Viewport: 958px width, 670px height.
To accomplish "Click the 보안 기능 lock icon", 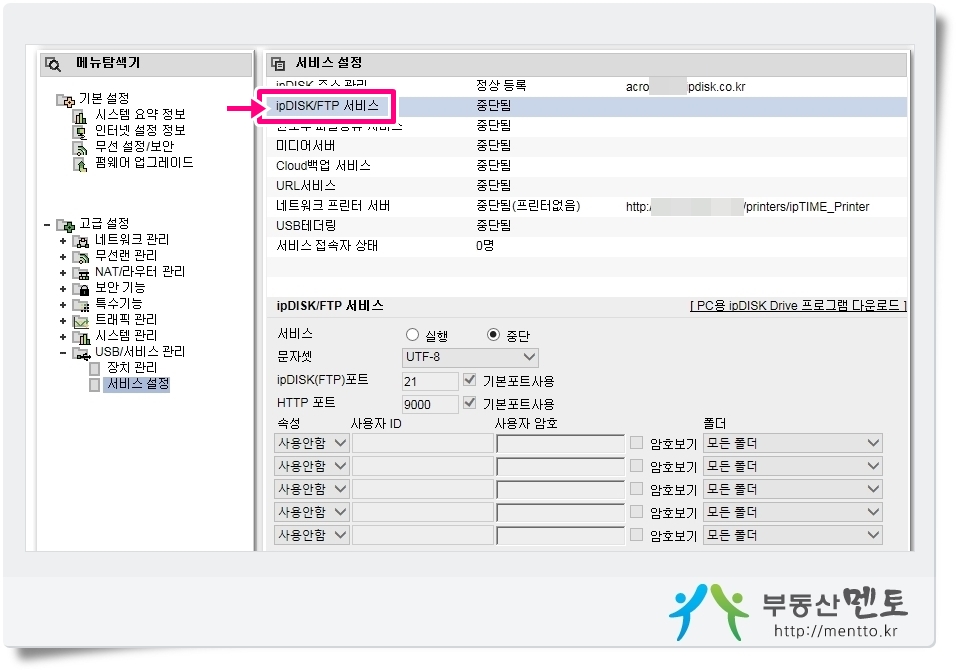I will point(81,288).
